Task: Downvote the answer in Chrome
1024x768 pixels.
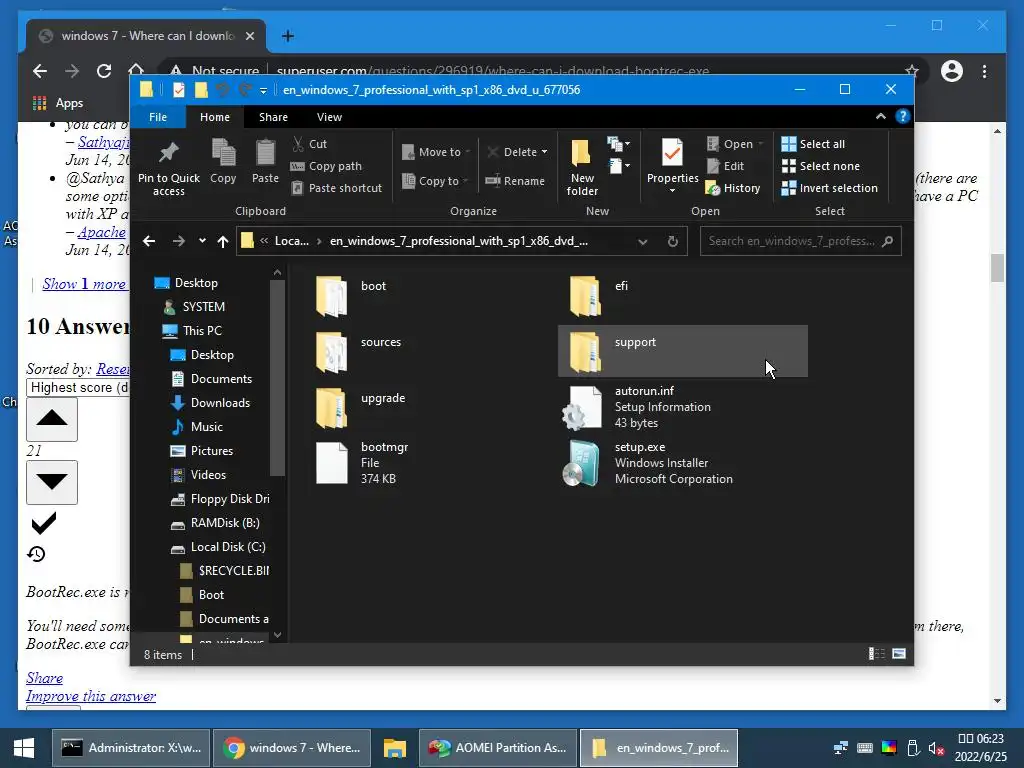Action: pos(52,482)
